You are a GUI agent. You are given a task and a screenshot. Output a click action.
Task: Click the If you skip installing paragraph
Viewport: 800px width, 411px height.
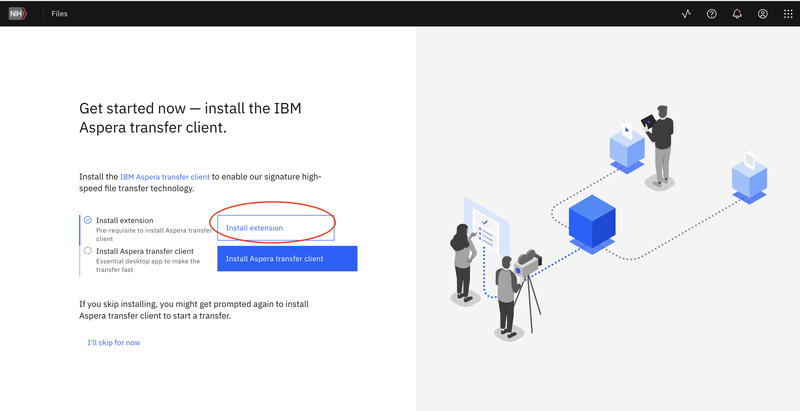click(194, 310)
